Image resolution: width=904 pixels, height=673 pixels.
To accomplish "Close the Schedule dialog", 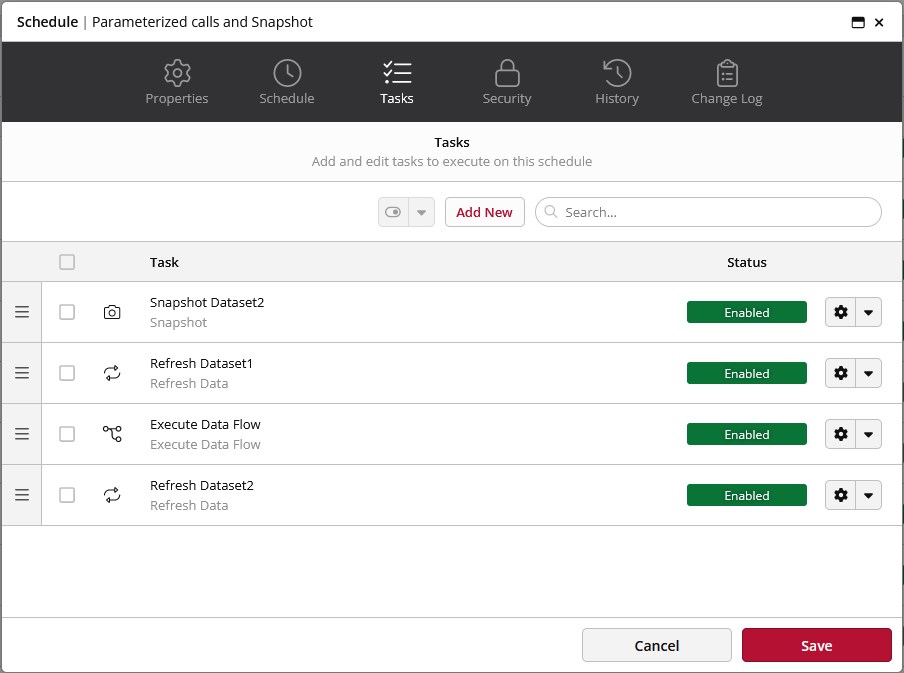I will point(879,22).
